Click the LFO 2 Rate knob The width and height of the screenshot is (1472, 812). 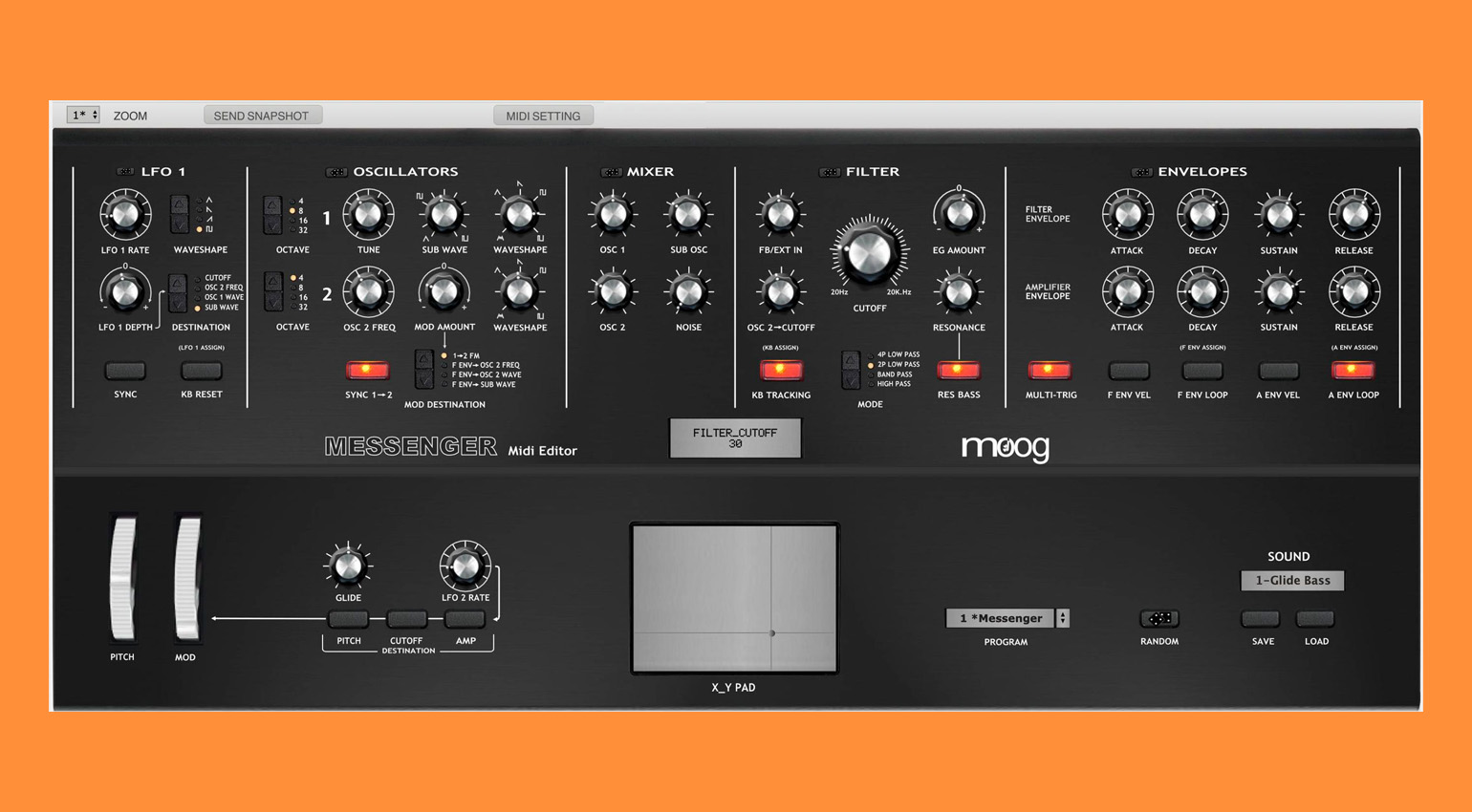pyautogui.click(x=465, y=566)
